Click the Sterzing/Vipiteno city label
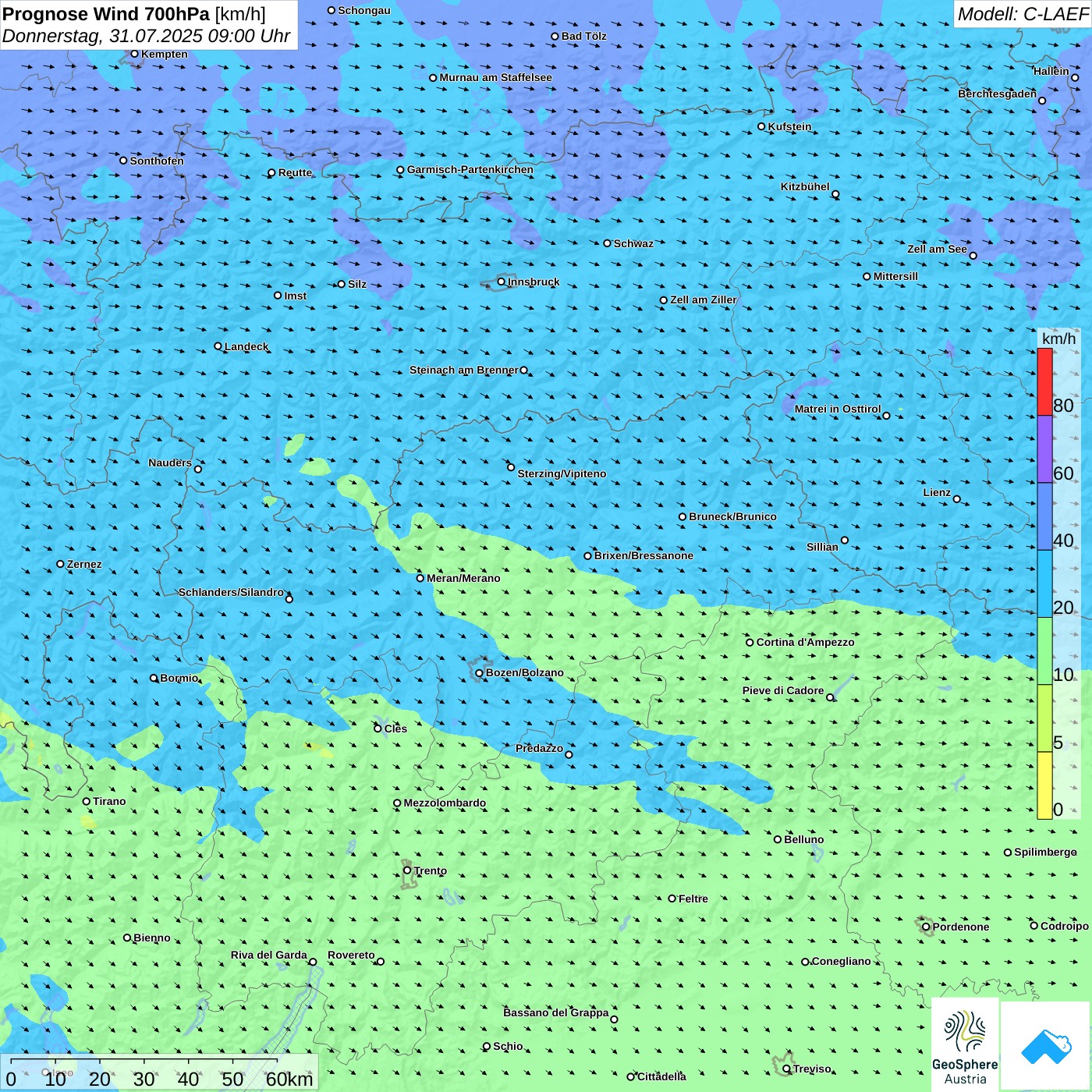1092x1092 pixels. (562, 473)
